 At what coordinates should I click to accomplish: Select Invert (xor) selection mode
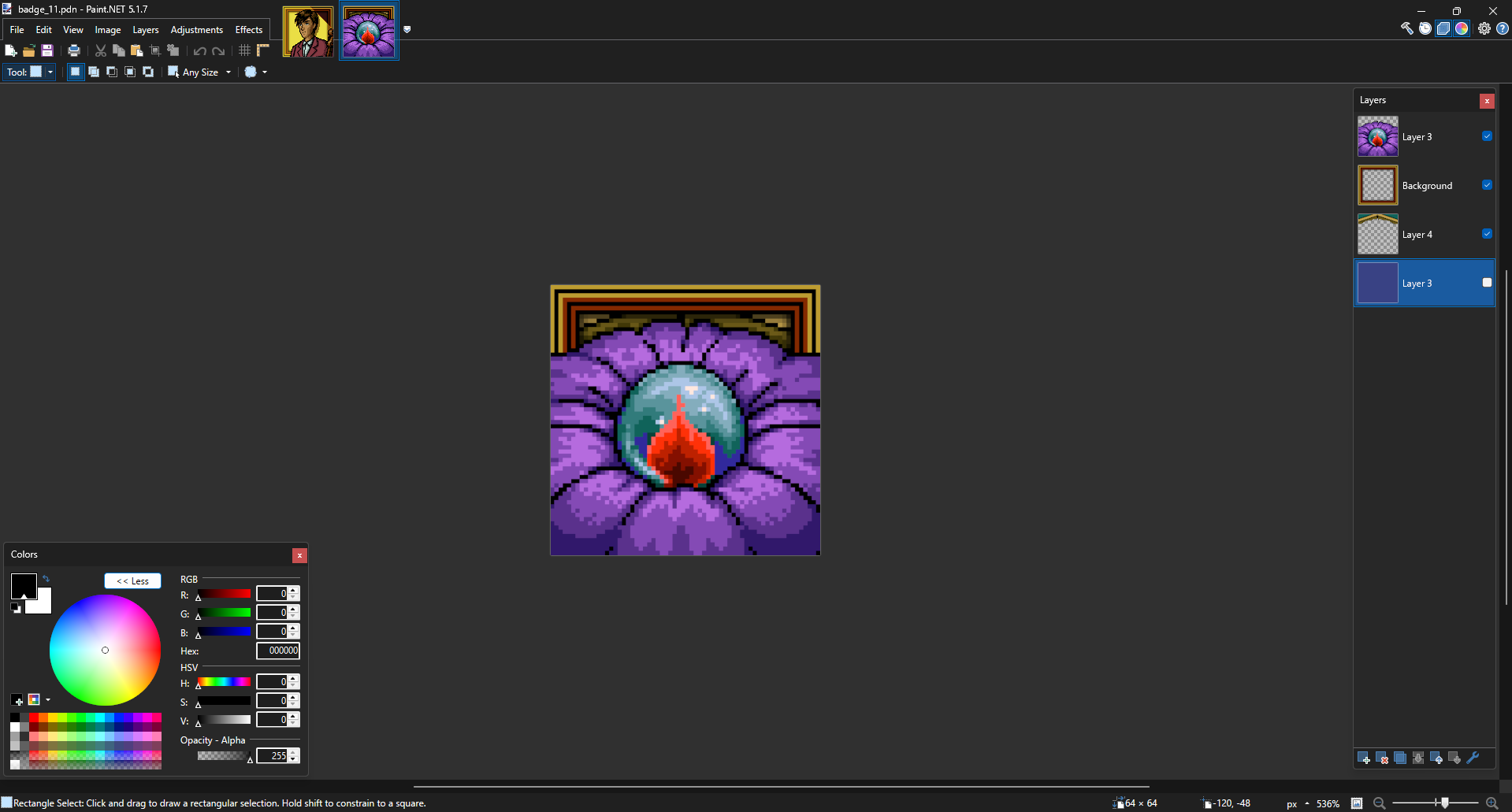(x=148, y=72)
